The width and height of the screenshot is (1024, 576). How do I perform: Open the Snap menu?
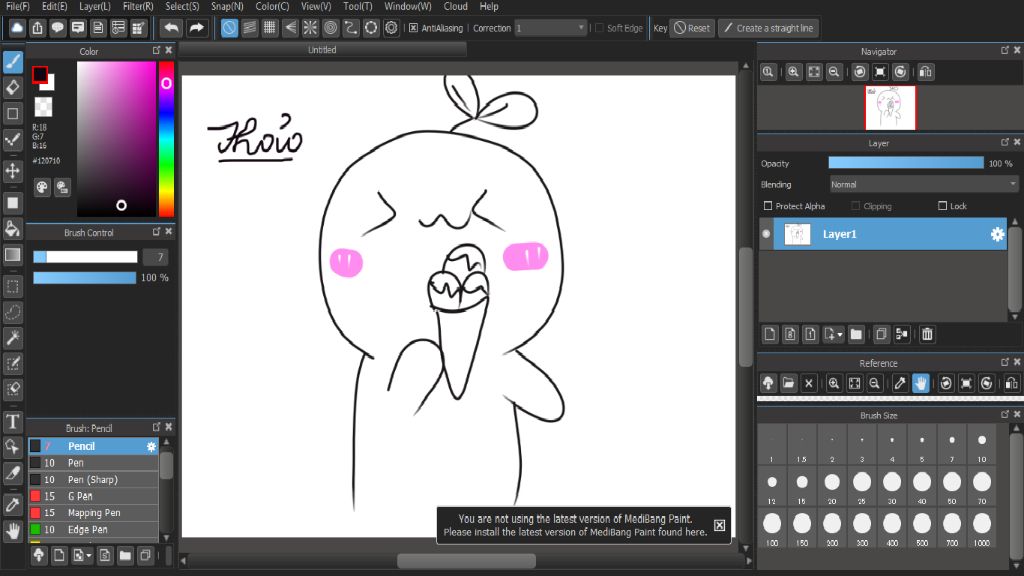coord(227,7)
